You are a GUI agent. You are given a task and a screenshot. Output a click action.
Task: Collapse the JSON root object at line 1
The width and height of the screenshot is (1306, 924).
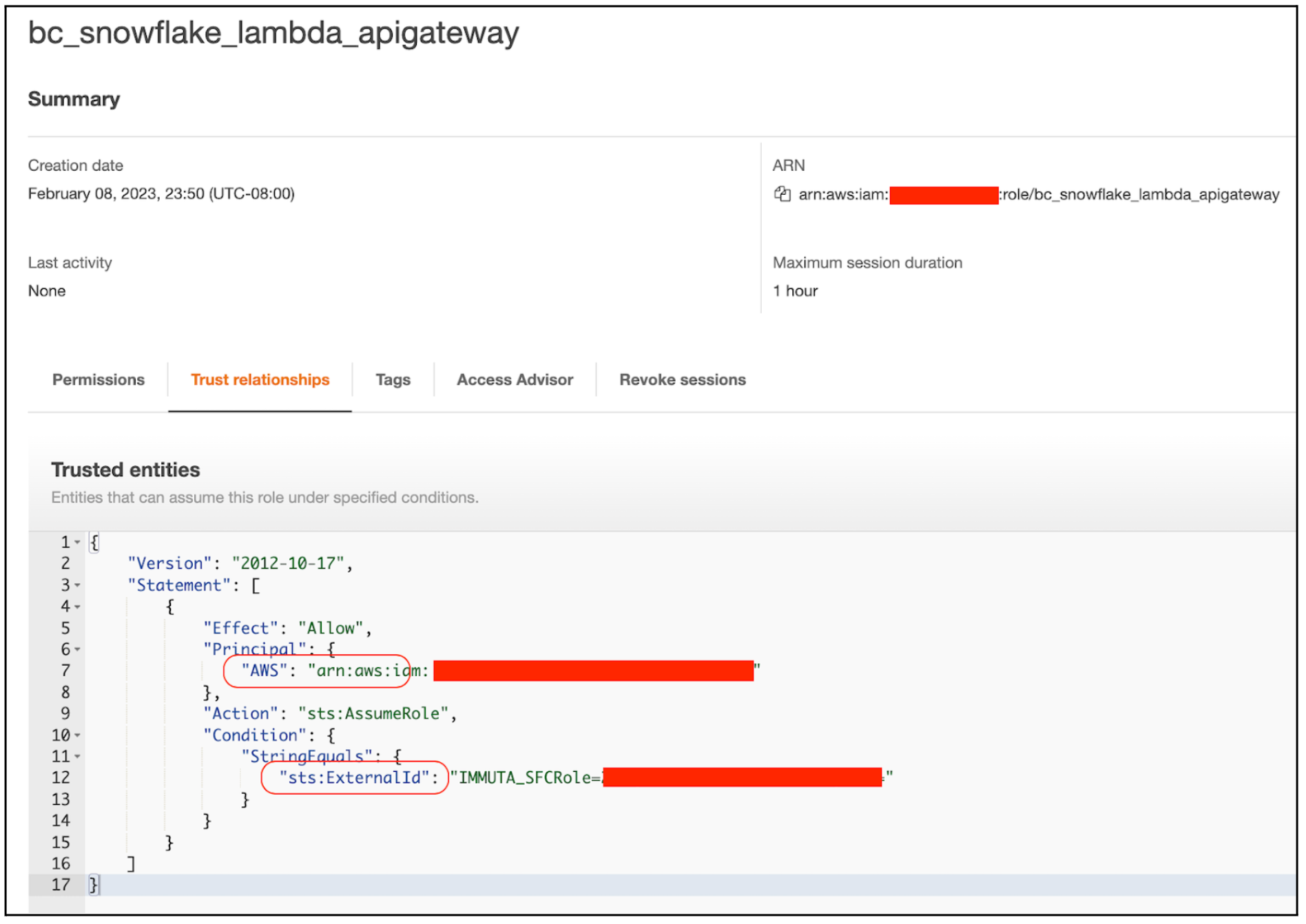[78, 543]
